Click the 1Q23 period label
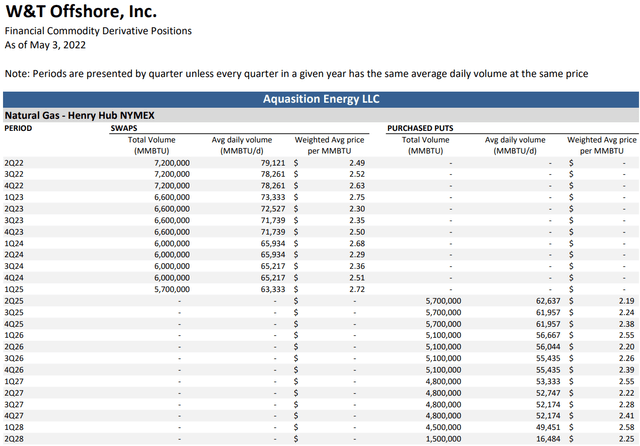Viewport: 640px width, 446px height. (x=14, y=197)
